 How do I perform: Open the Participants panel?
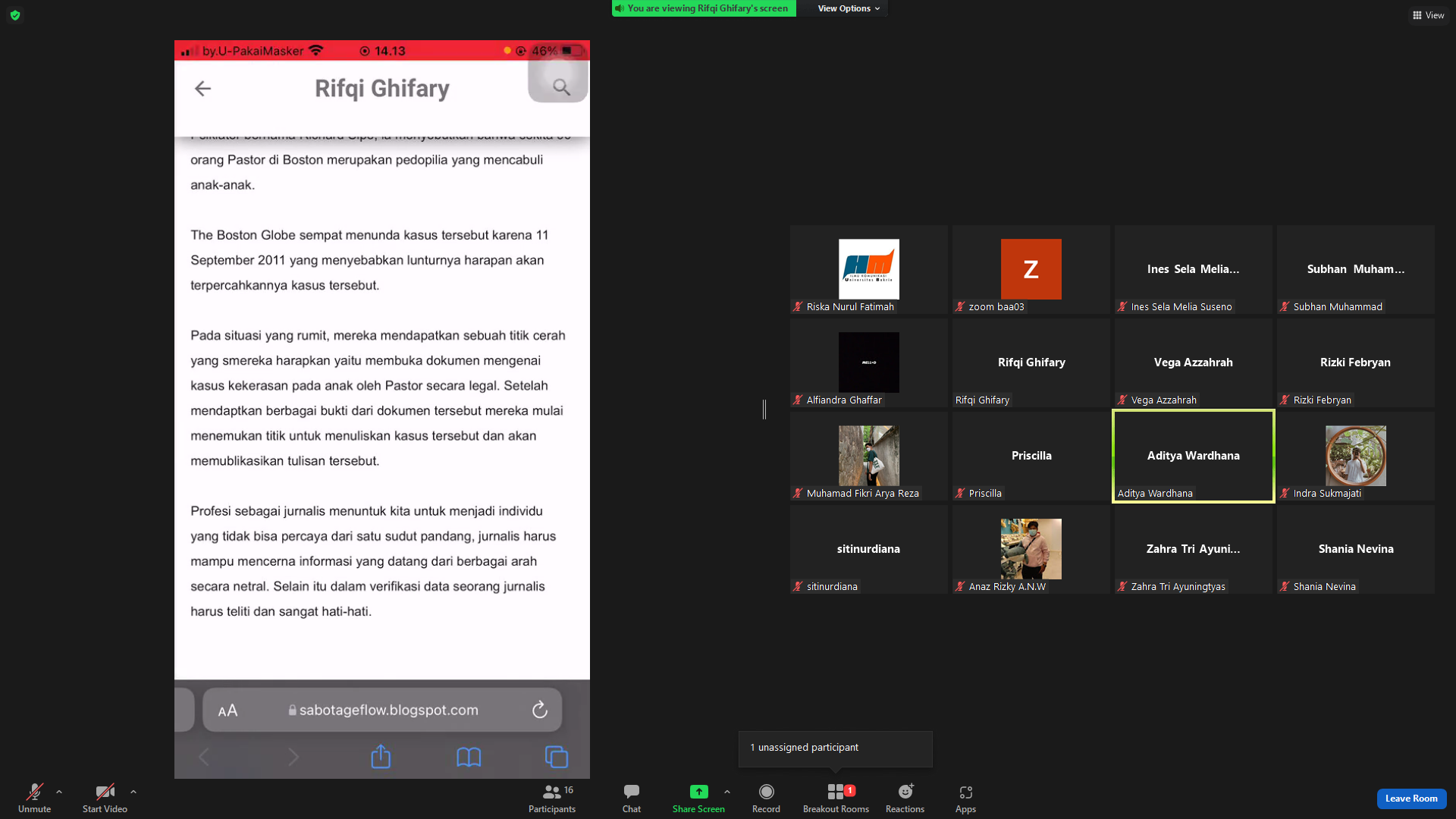[552, 798]
